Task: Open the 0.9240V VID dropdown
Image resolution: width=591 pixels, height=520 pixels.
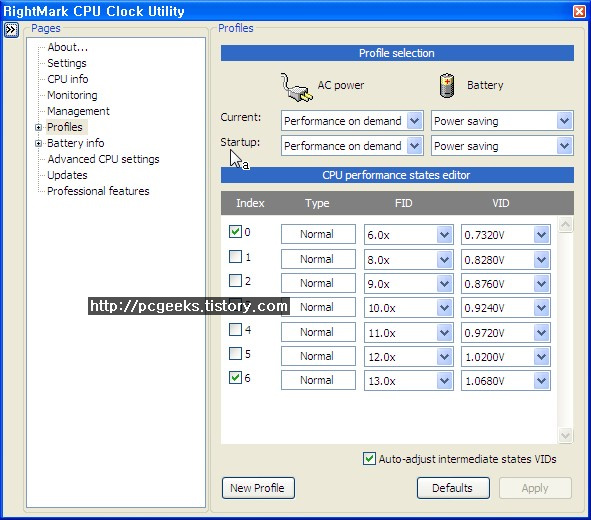Action: click(x=542, y=308)
